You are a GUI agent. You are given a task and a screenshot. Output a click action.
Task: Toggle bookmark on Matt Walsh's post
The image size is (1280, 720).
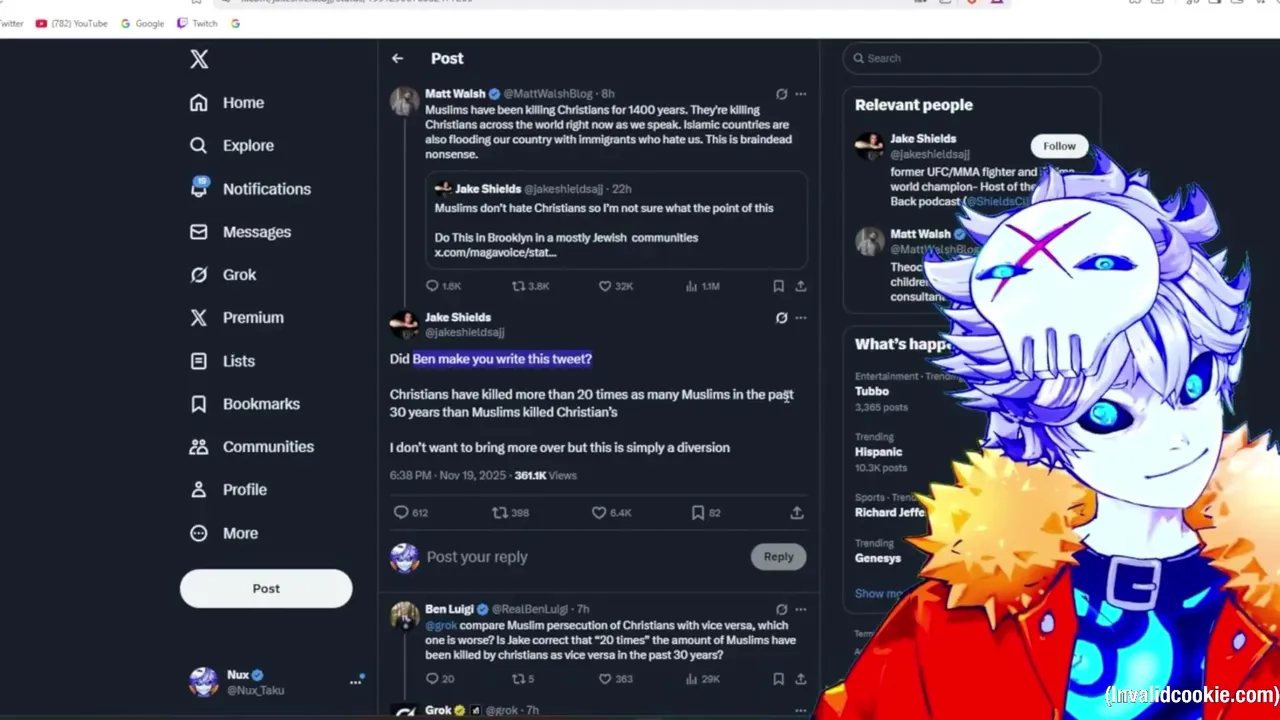tap(778, 286)
